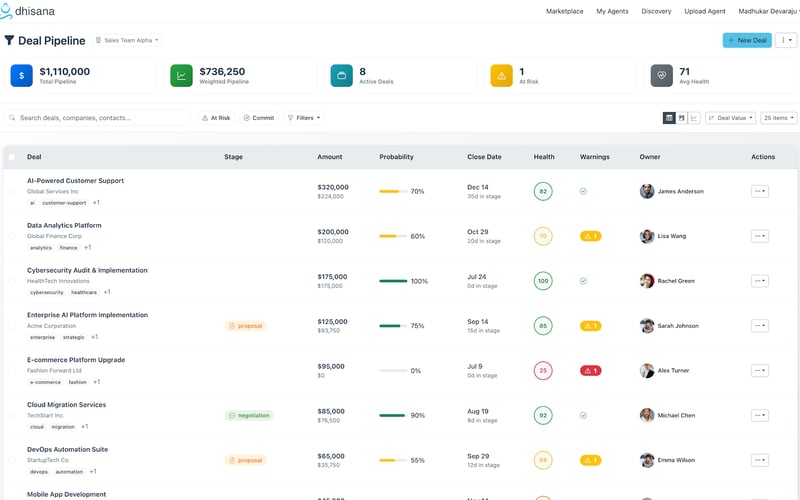Screen dimensions: 800x500
Task: Click the Active Deals briefcase icon
Action: [x=341, y=76]
